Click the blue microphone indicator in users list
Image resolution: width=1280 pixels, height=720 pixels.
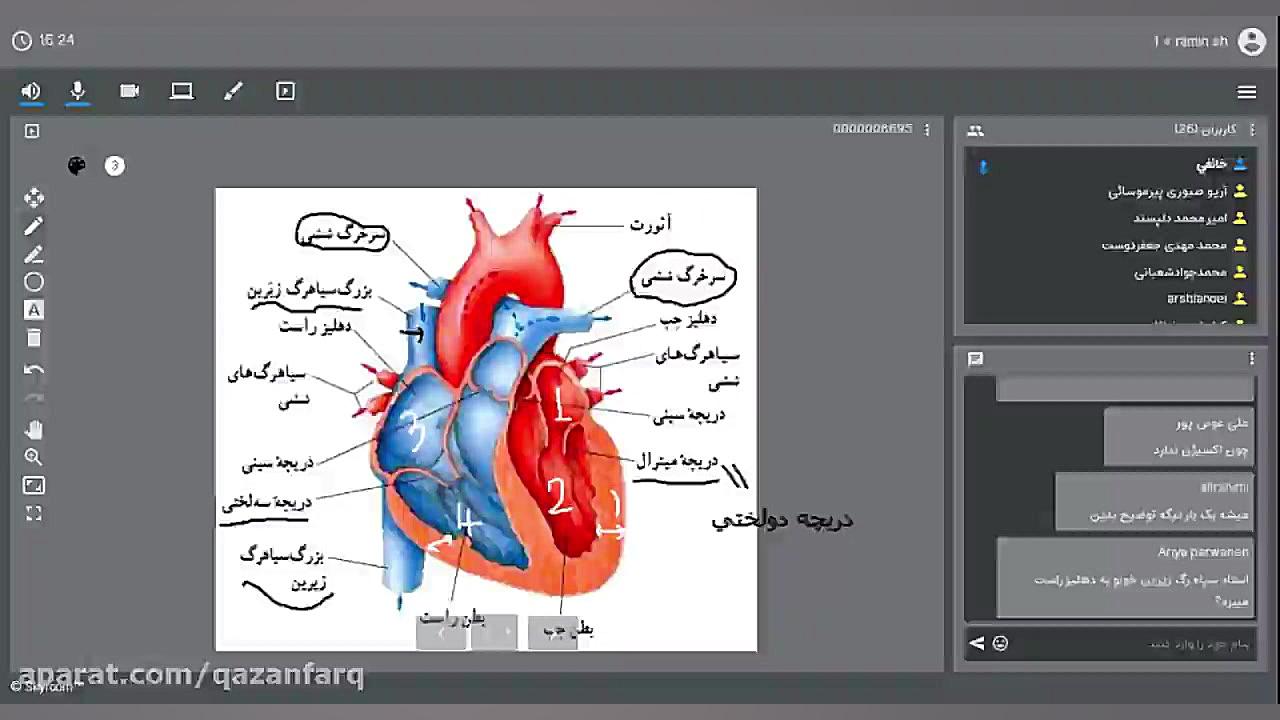pyautogui.click(x=983, y=167)
